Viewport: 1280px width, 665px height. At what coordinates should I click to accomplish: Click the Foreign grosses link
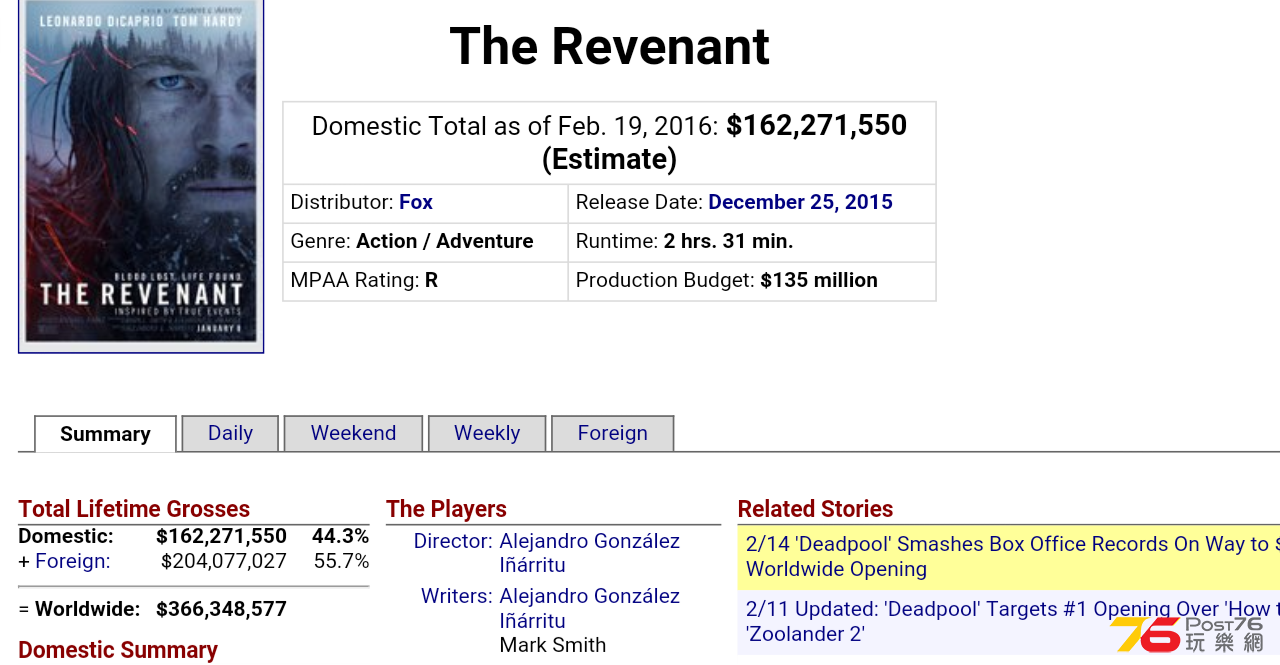(x=73, y=561)
